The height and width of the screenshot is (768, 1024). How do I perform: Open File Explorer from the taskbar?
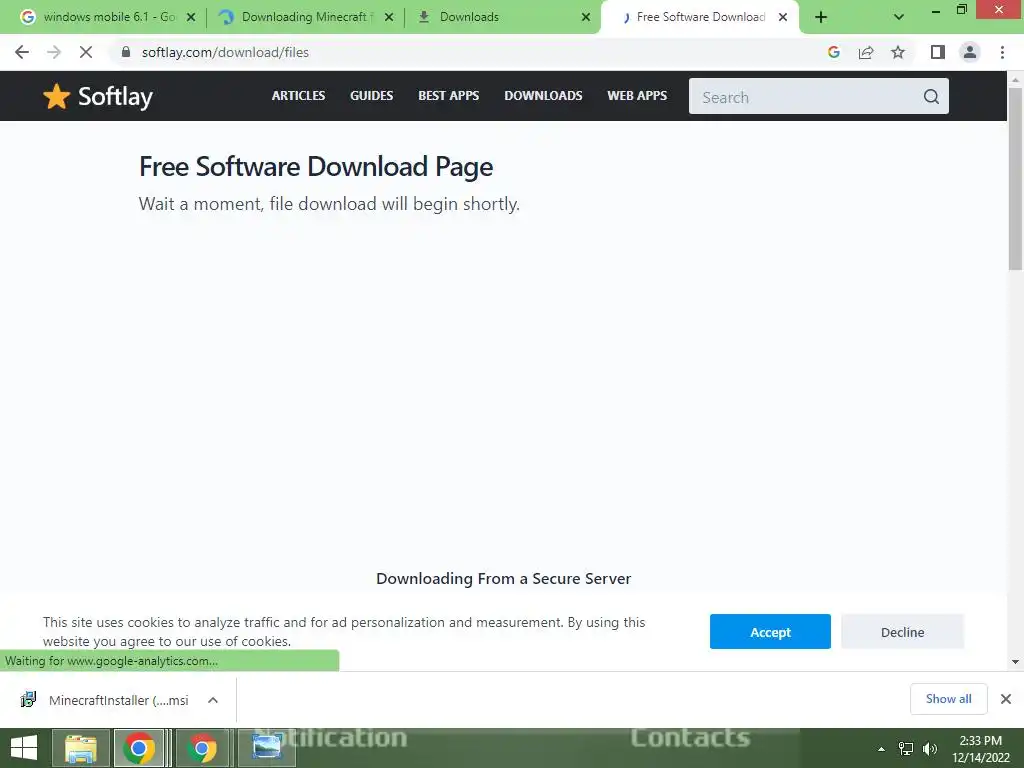(x=80, y=748)
